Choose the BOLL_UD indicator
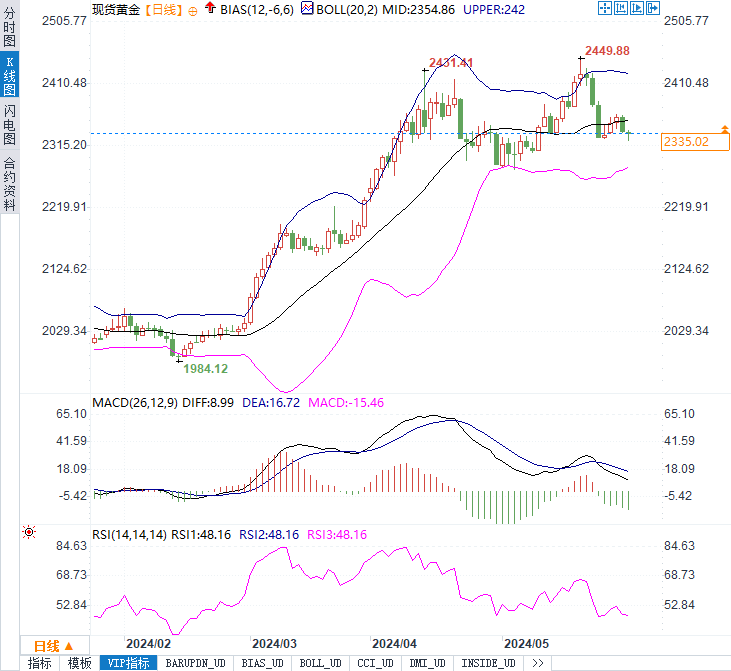The width and height of the screenshot is (731, 671). (x=320, y=663)
